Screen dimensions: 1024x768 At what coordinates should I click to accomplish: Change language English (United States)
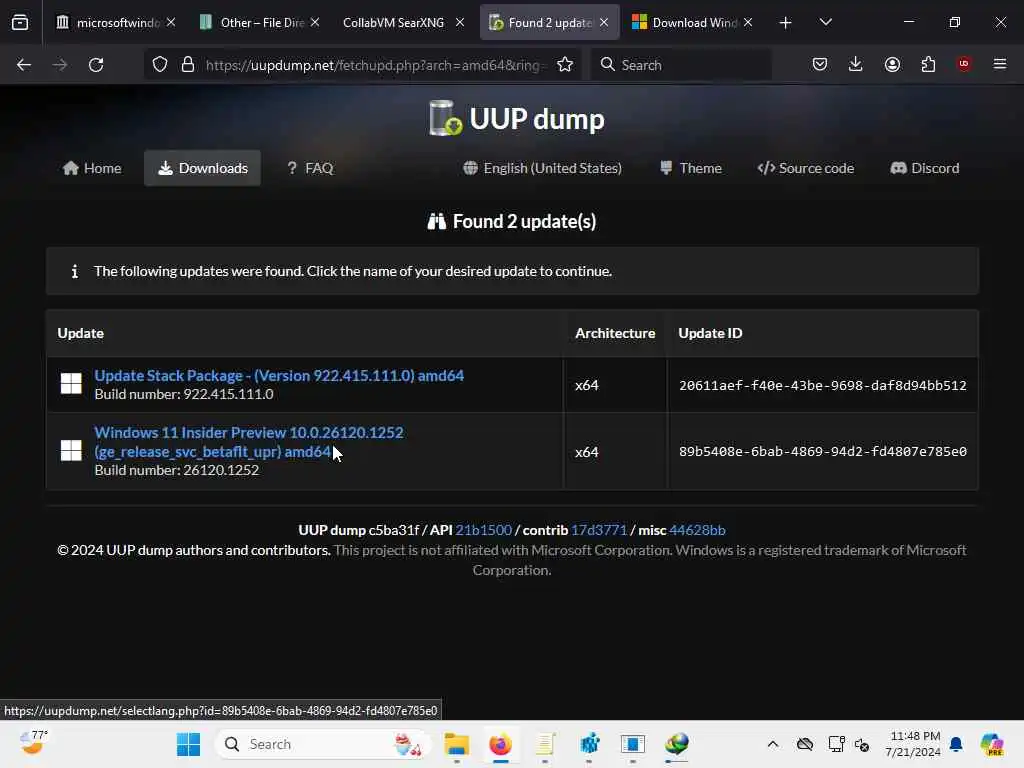(542, 168)
